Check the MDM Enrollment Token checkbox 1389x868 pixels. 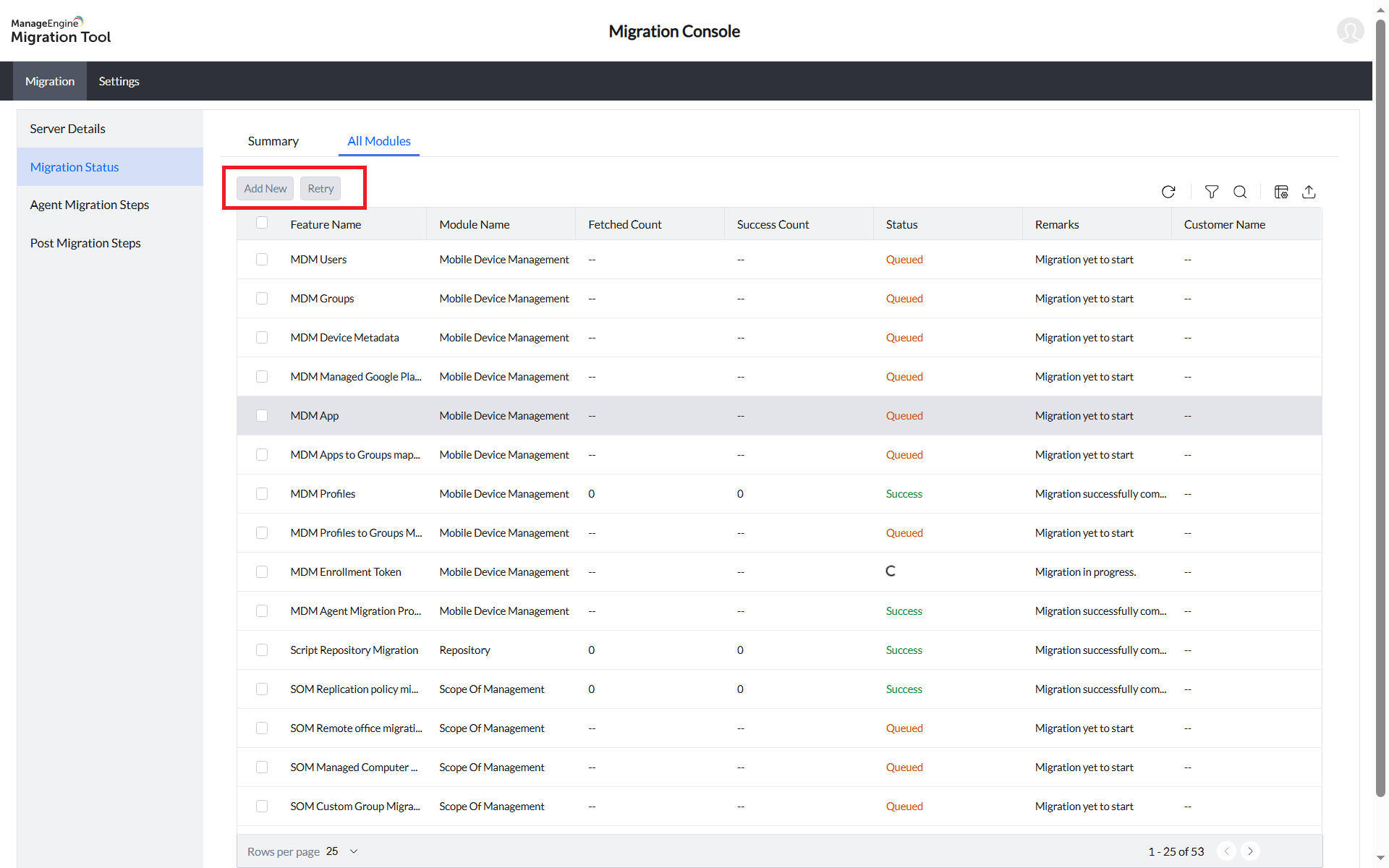[262, 572]
